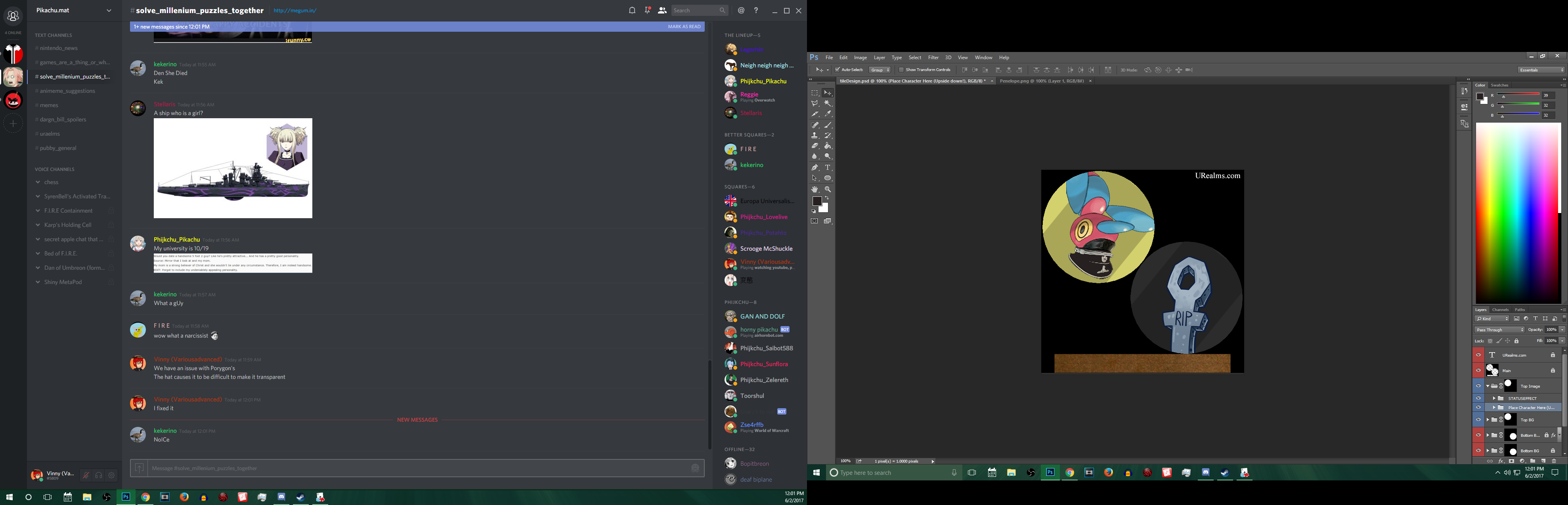Open the Opacity slider dropdown arrow
The height and width of the screenshot is (505, 1568).
pos(1562,330)
